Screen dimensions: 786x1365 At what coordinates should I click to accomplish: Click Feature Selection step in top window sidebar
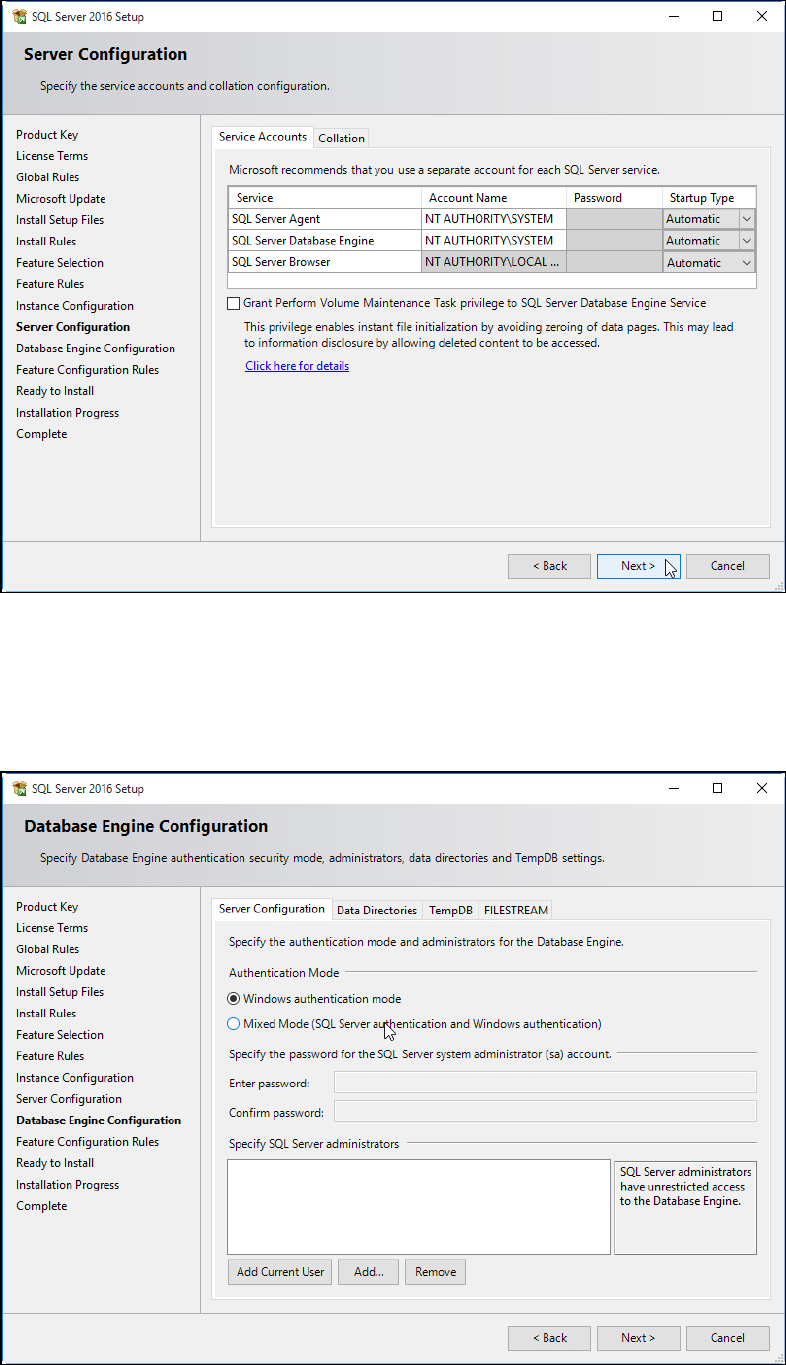[x=60, y=263]
